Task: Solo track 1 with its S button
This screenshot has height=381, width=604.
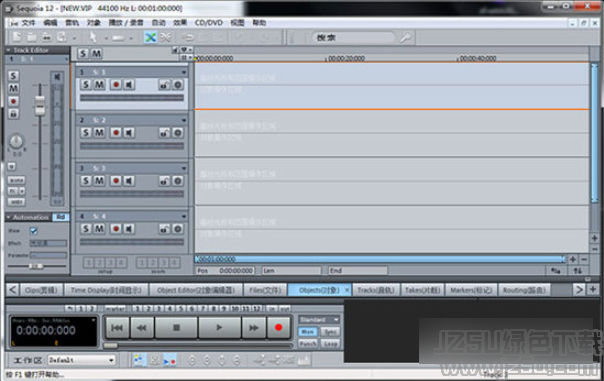Action: click(86, 84)
